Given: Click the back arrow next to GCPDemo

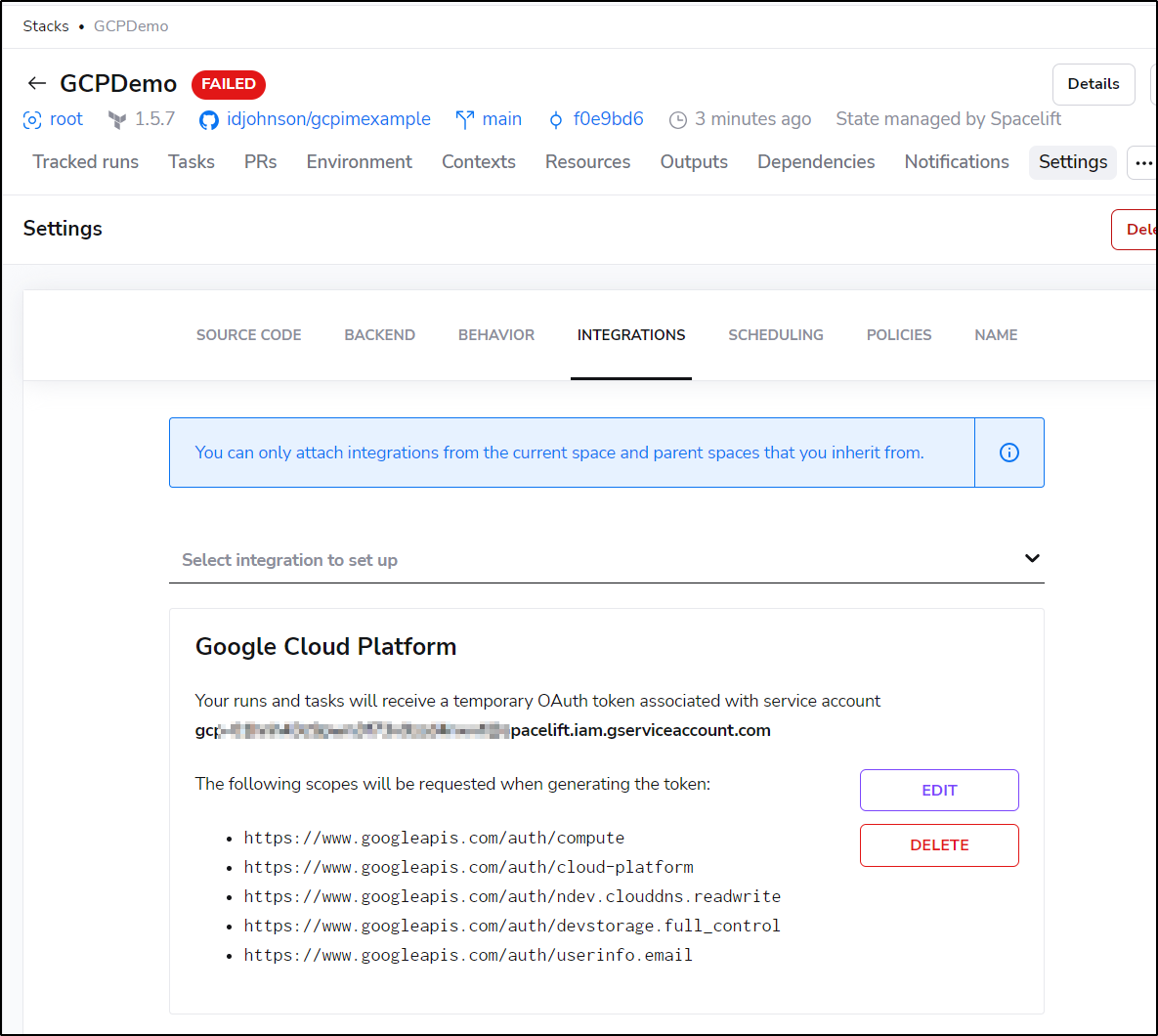Looking at the screenshot, I should (x=37, y=83).
